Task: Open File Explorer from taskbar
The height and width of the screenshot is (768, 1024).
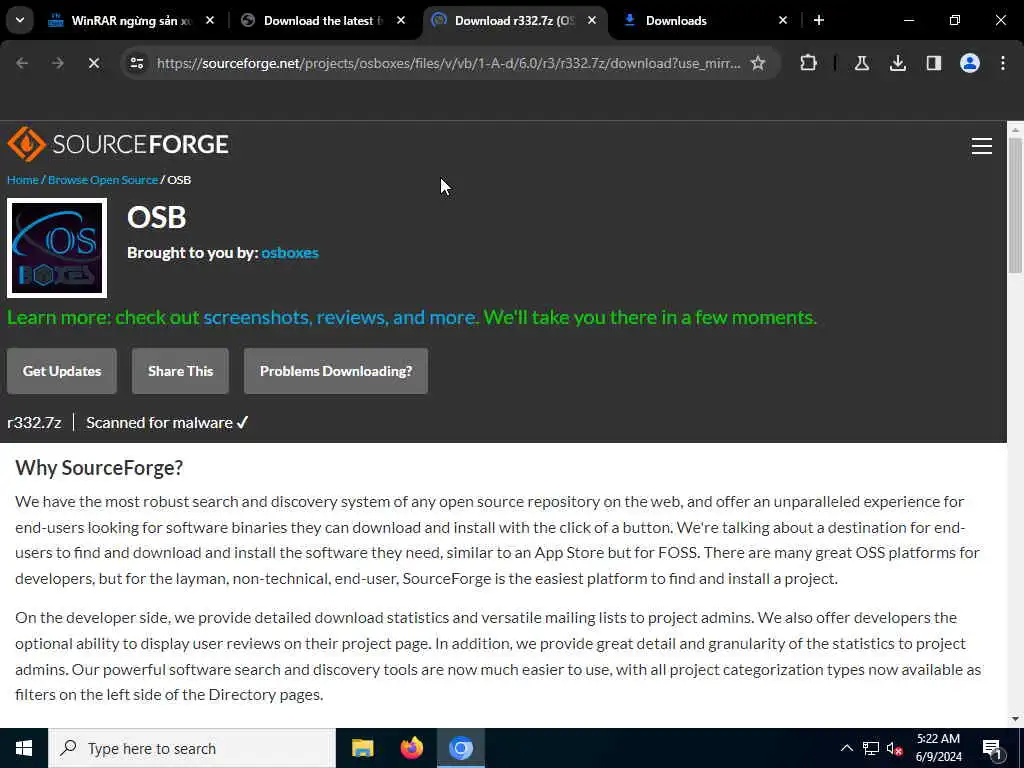Action: click(x=362, y=748)
